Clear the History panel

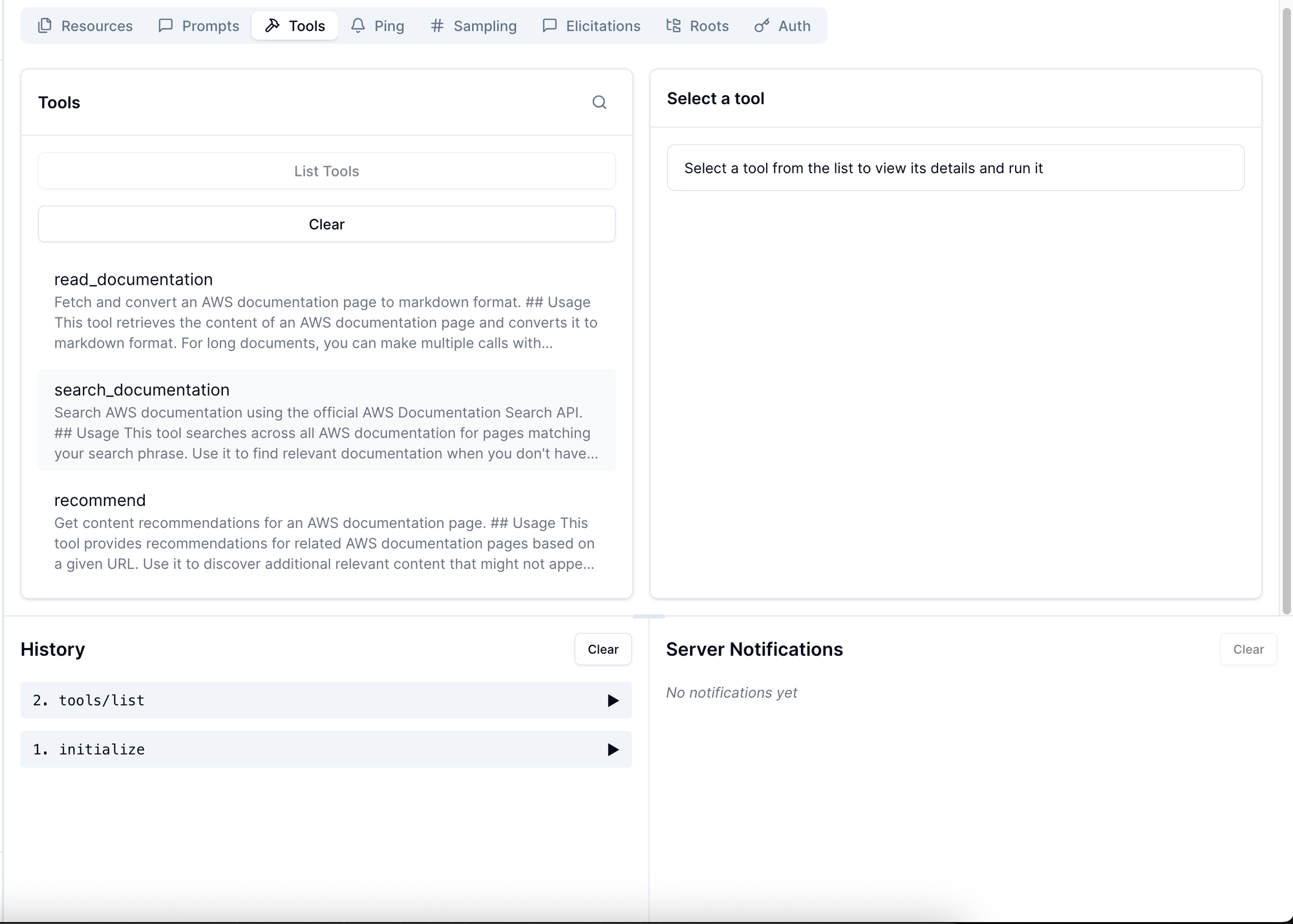click(603, 649)
